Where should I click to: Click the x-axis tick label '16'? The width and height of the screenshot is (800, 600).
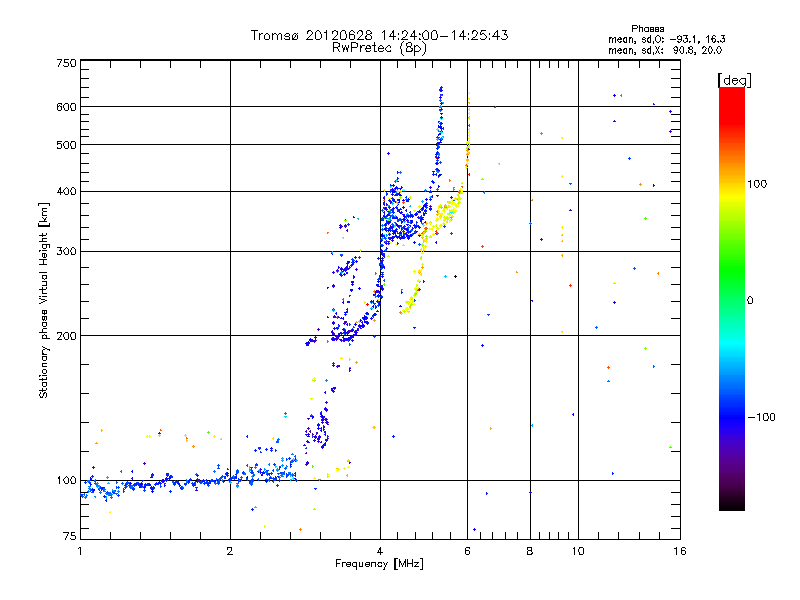tap(680, 551)
